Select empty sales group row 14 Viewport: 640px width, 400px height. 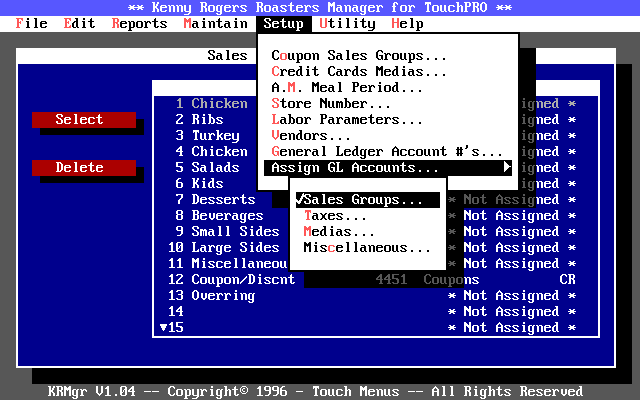[376, 311]
